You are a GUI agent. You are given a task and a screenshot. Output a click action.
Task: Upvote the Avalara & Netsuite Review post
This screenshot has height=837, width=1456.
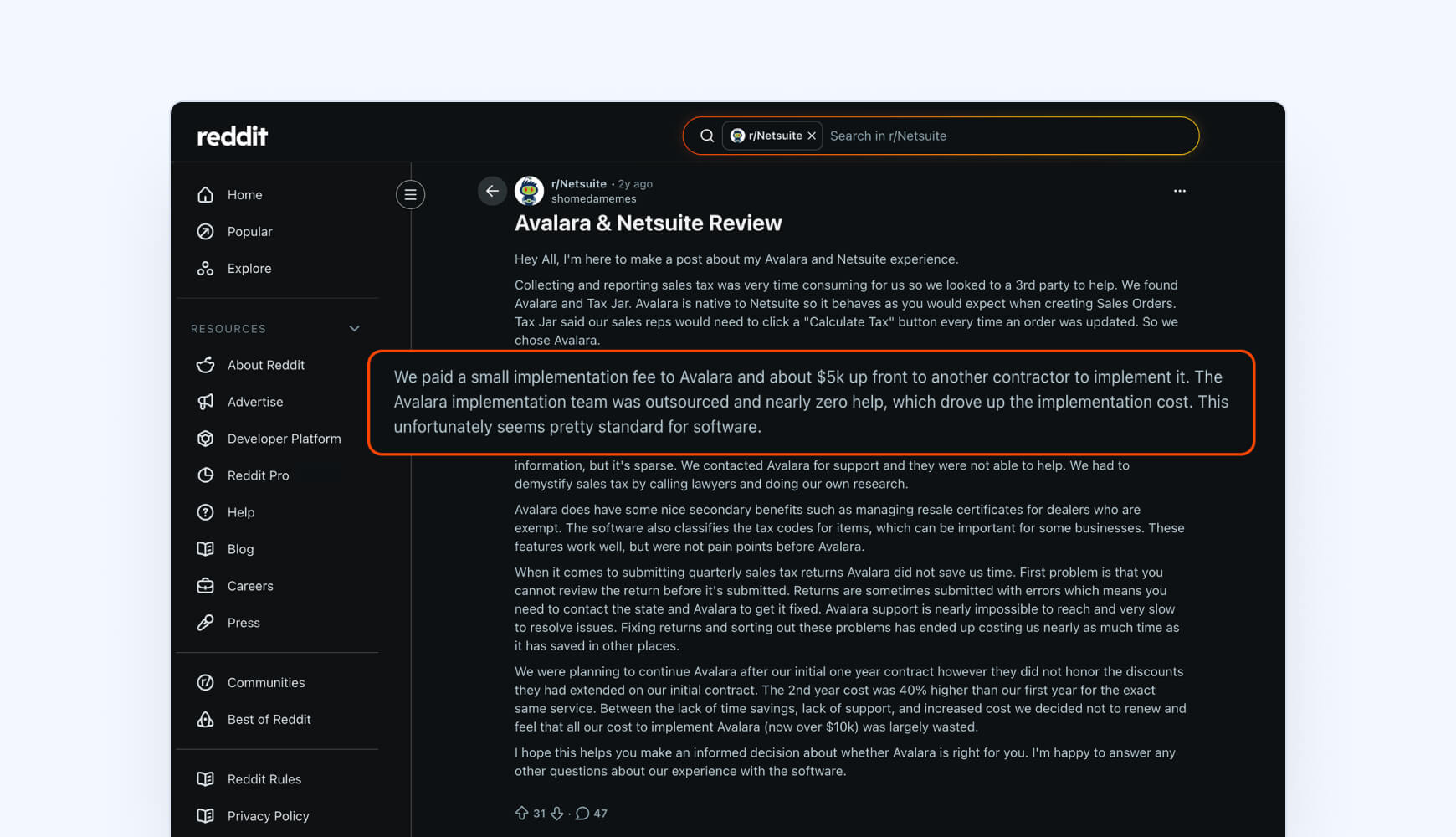tap(521, 813)
